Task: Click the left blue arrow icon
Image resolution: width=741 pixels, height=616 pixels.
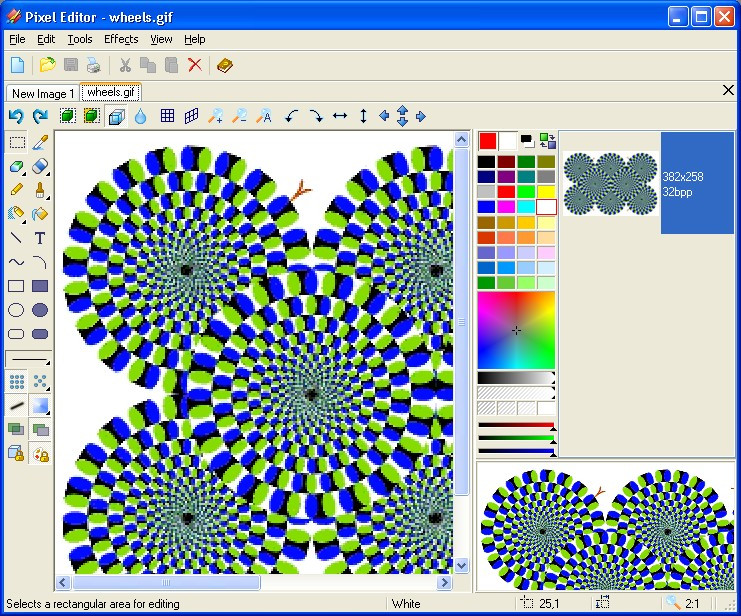Action: pyautogui.click(x=384, y=116)
